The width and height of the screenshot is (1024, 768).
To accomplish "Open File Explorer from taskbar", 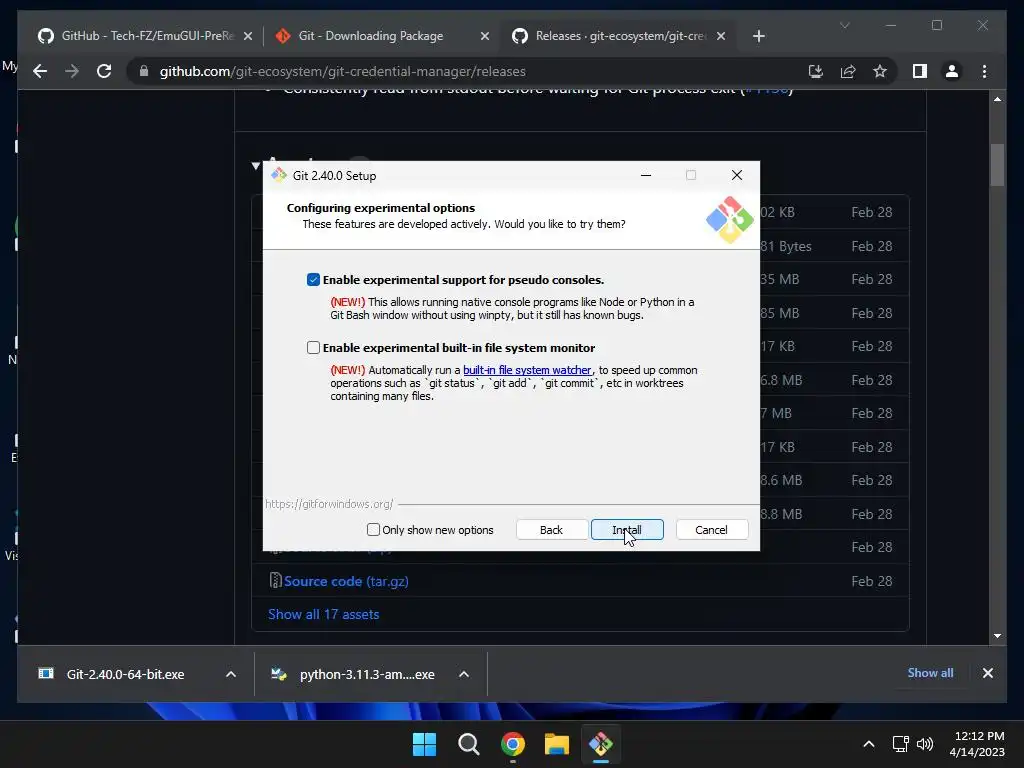I will pyautogui.click(x=557, y=744).
